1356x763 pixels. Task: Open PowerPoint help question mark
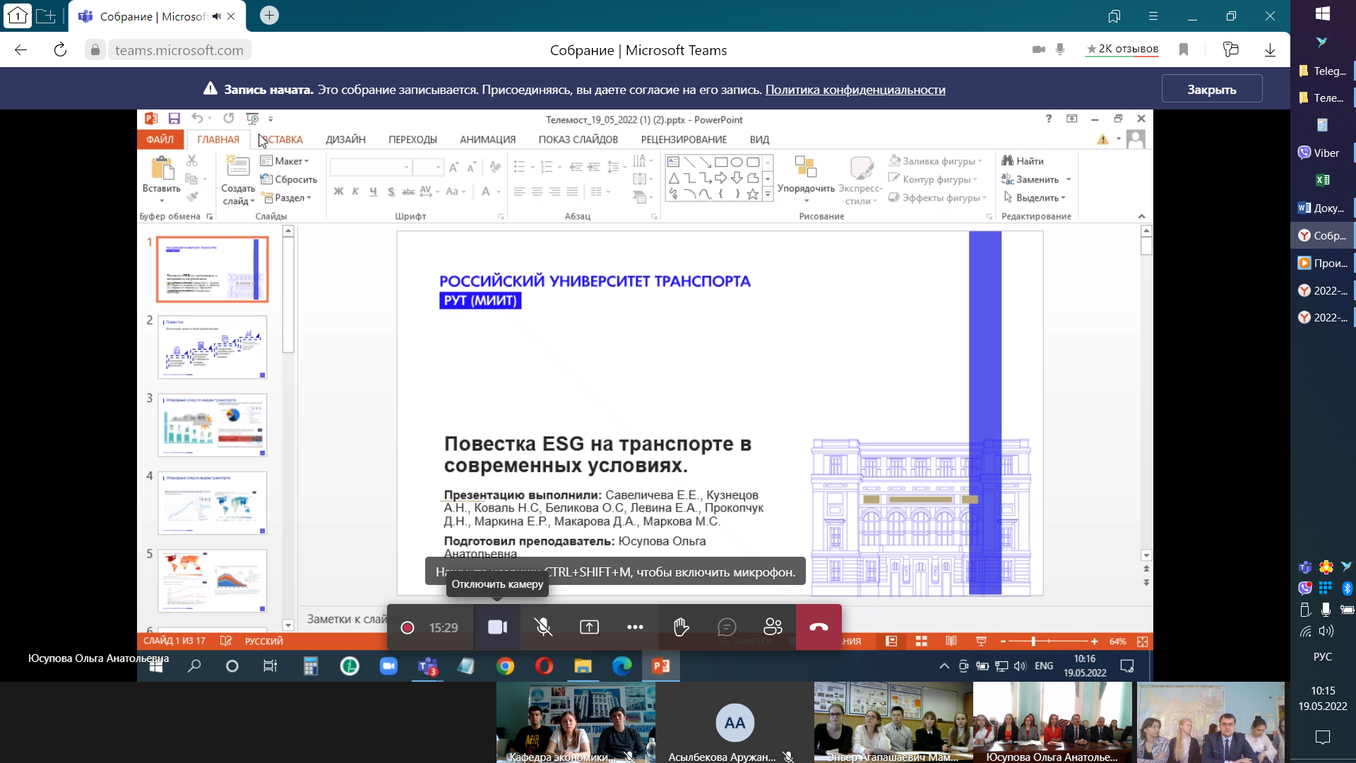(x=1048, y=118)
